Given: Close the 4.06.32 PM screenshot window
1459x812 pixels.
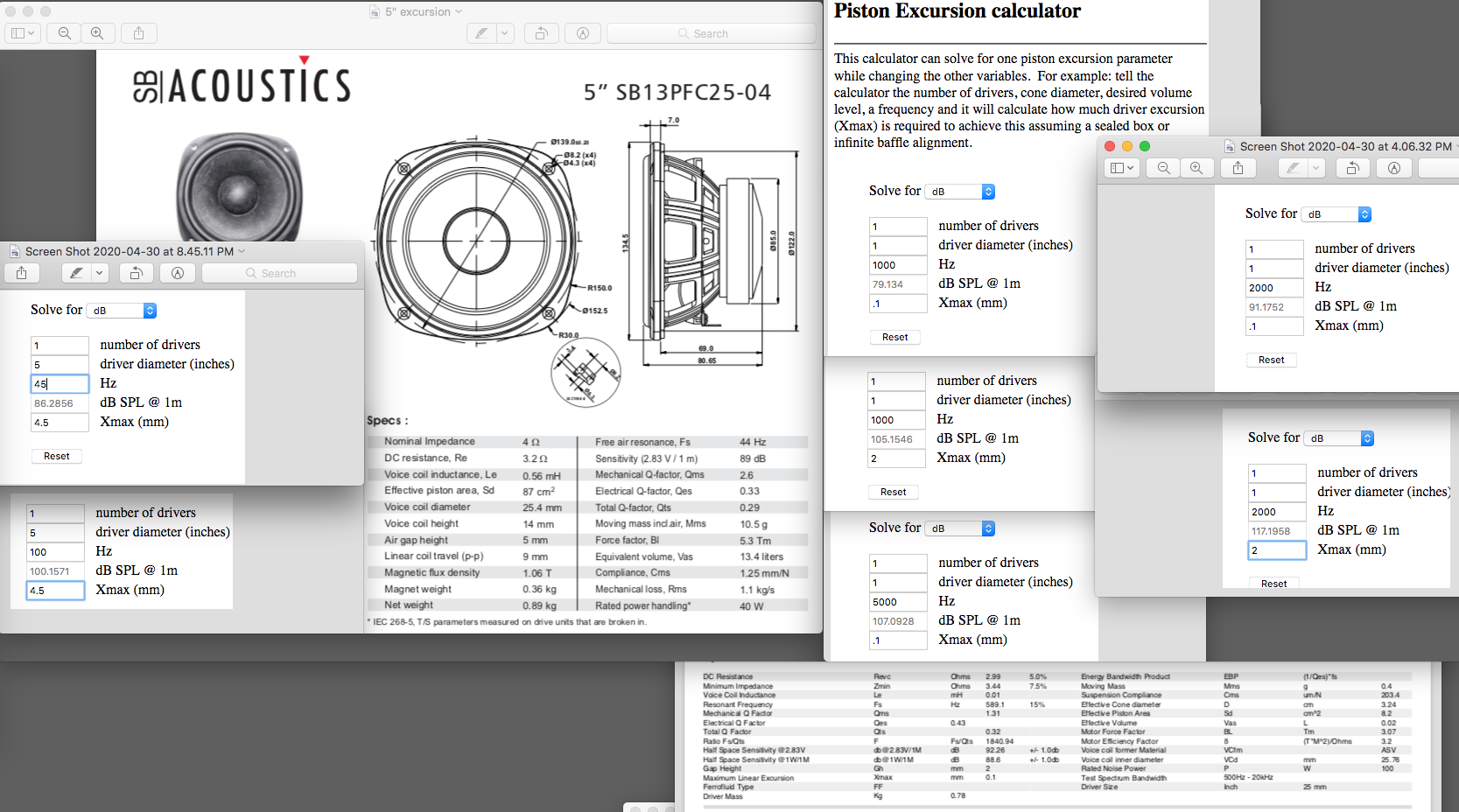Looking at the screenshot, I should point(1110,146).
